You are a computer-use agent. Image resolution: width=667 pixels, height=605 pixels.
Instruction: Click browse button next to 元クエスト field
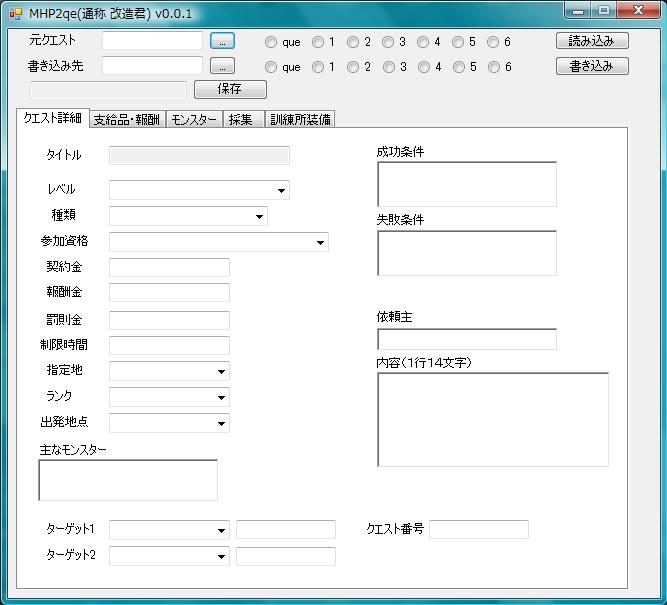pos(222,41)
